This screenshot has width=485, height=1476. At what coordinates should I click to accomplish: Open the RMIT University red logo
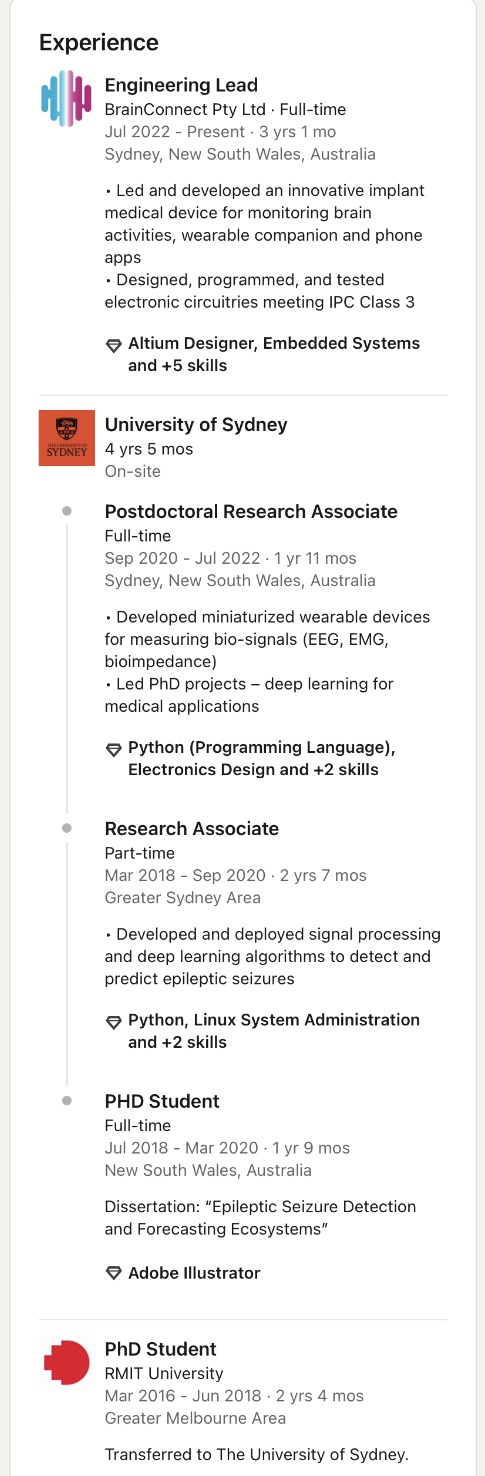(x=66, y=1362)
